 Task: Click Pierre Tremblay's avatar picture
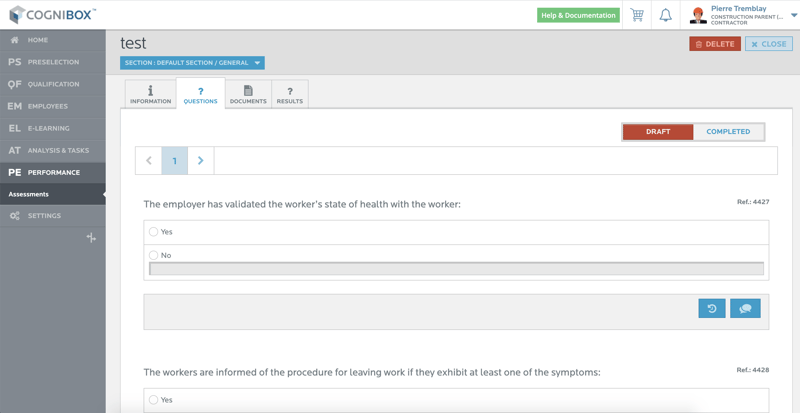[697, 15]
